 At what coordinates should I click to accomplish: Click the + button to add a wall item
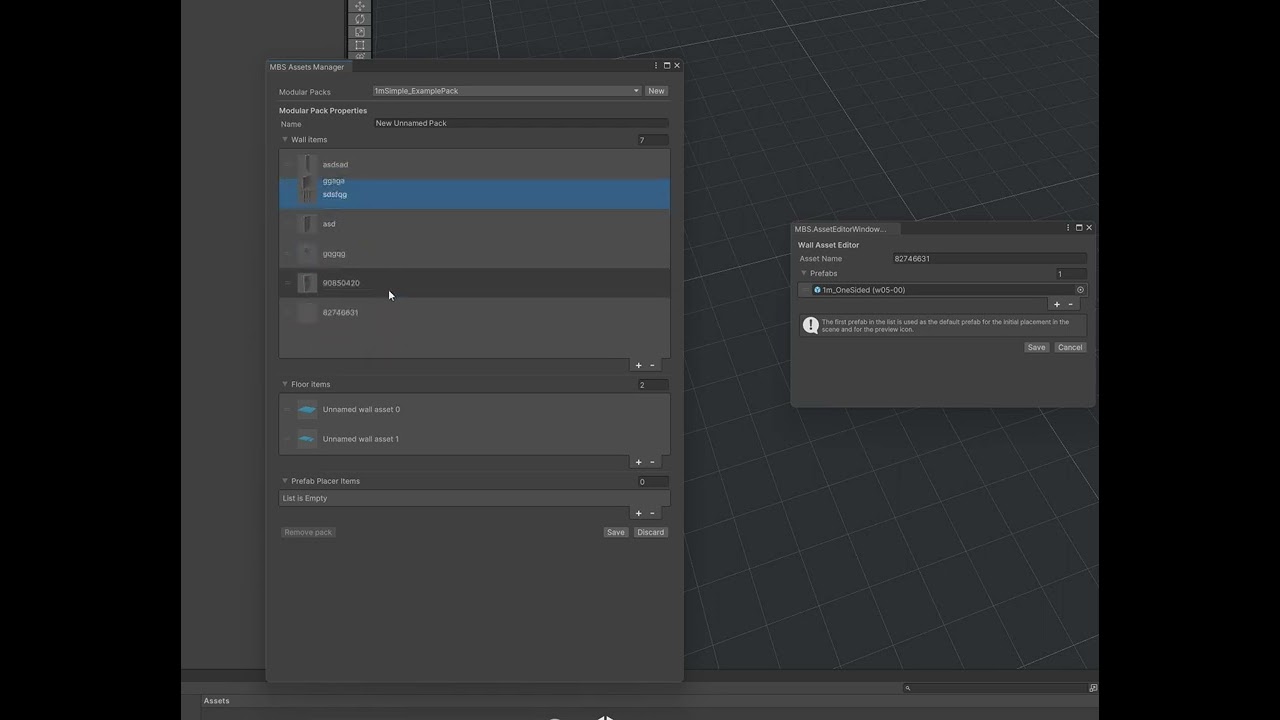point(638,365)
